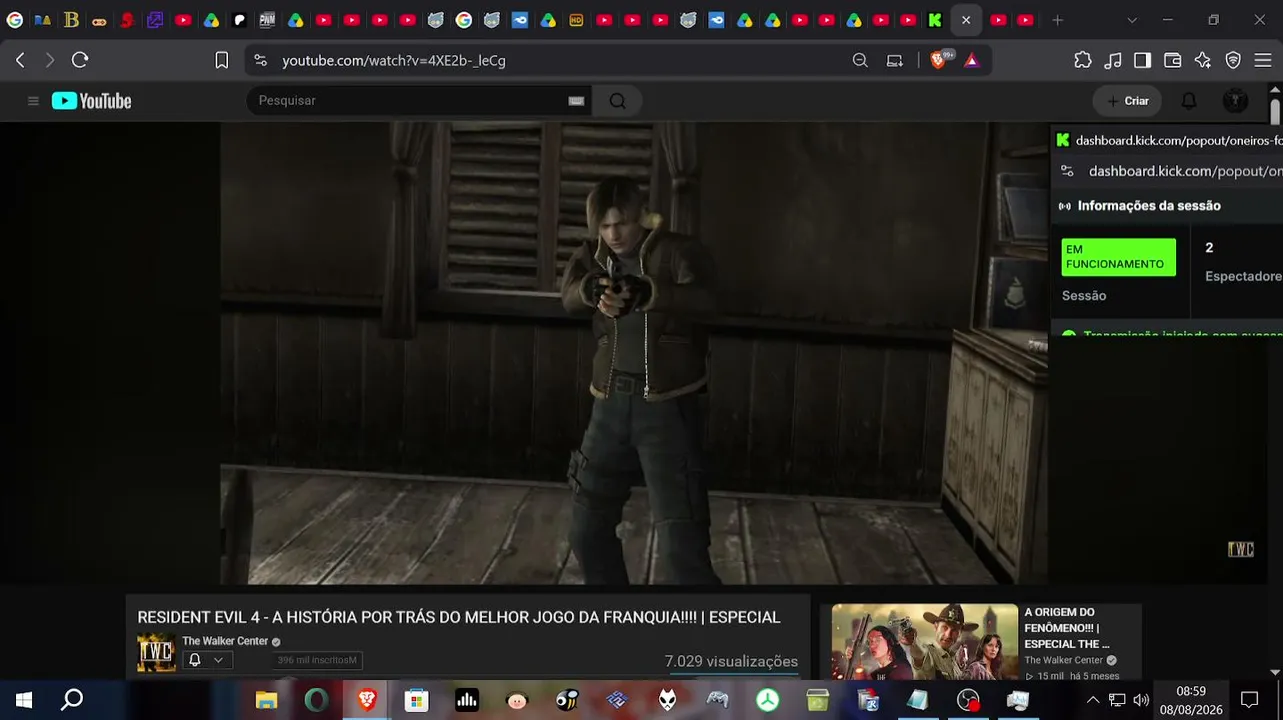Open The Walker Center channel avatar
The image size is (1283, 720).
pos(156,652)
